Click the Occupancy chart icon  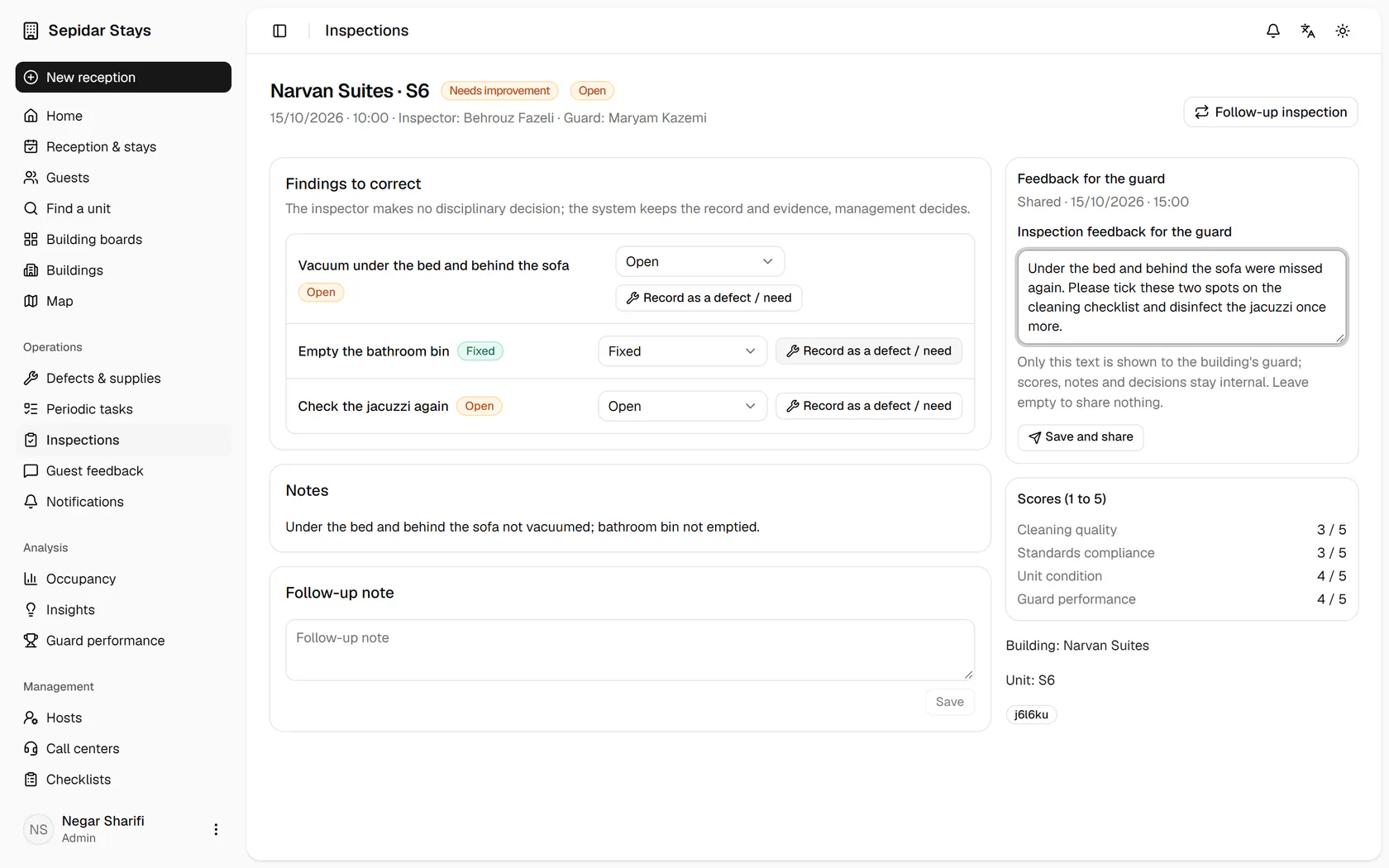pos(31,579)
